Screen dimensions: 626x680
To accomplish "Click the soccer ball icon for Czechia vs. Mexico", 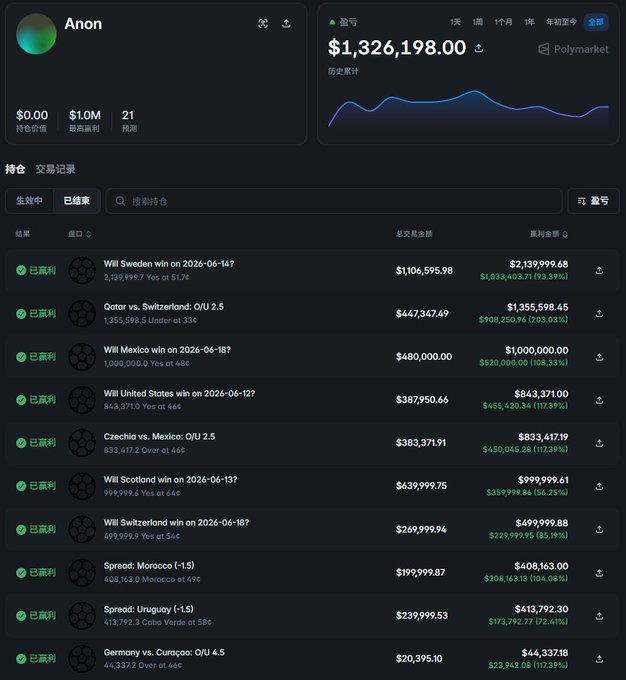I will coord(82,443).
